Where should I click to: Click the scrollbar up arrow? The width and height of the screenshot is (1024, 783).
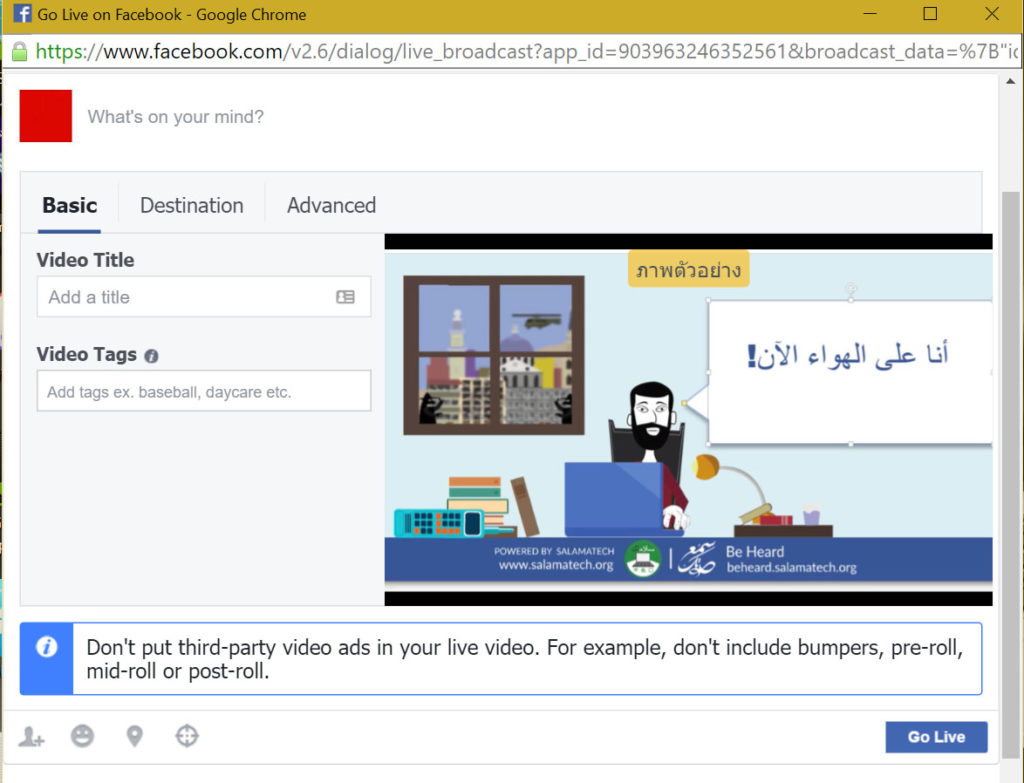point(1010,82)
